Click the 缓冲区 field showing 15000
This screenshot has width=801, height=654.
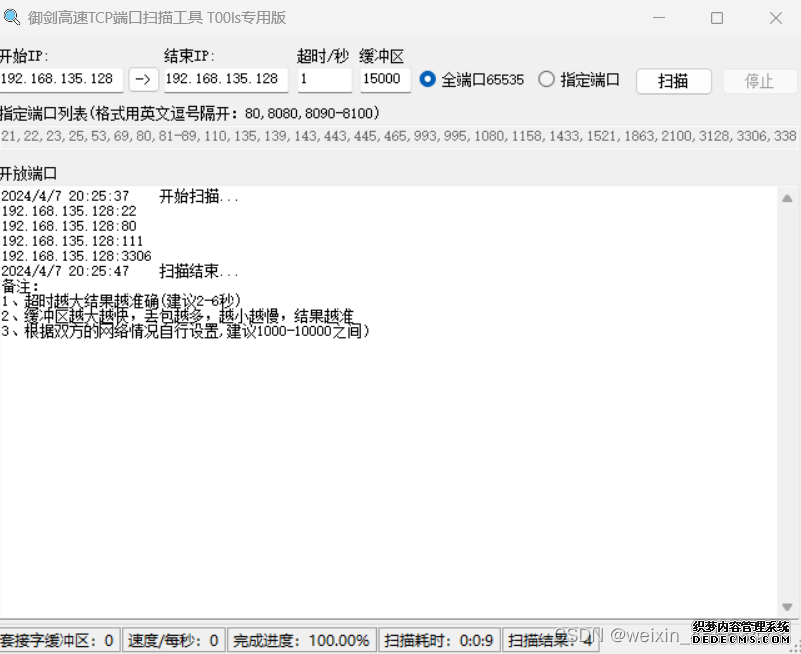click(x=385, y=80)
